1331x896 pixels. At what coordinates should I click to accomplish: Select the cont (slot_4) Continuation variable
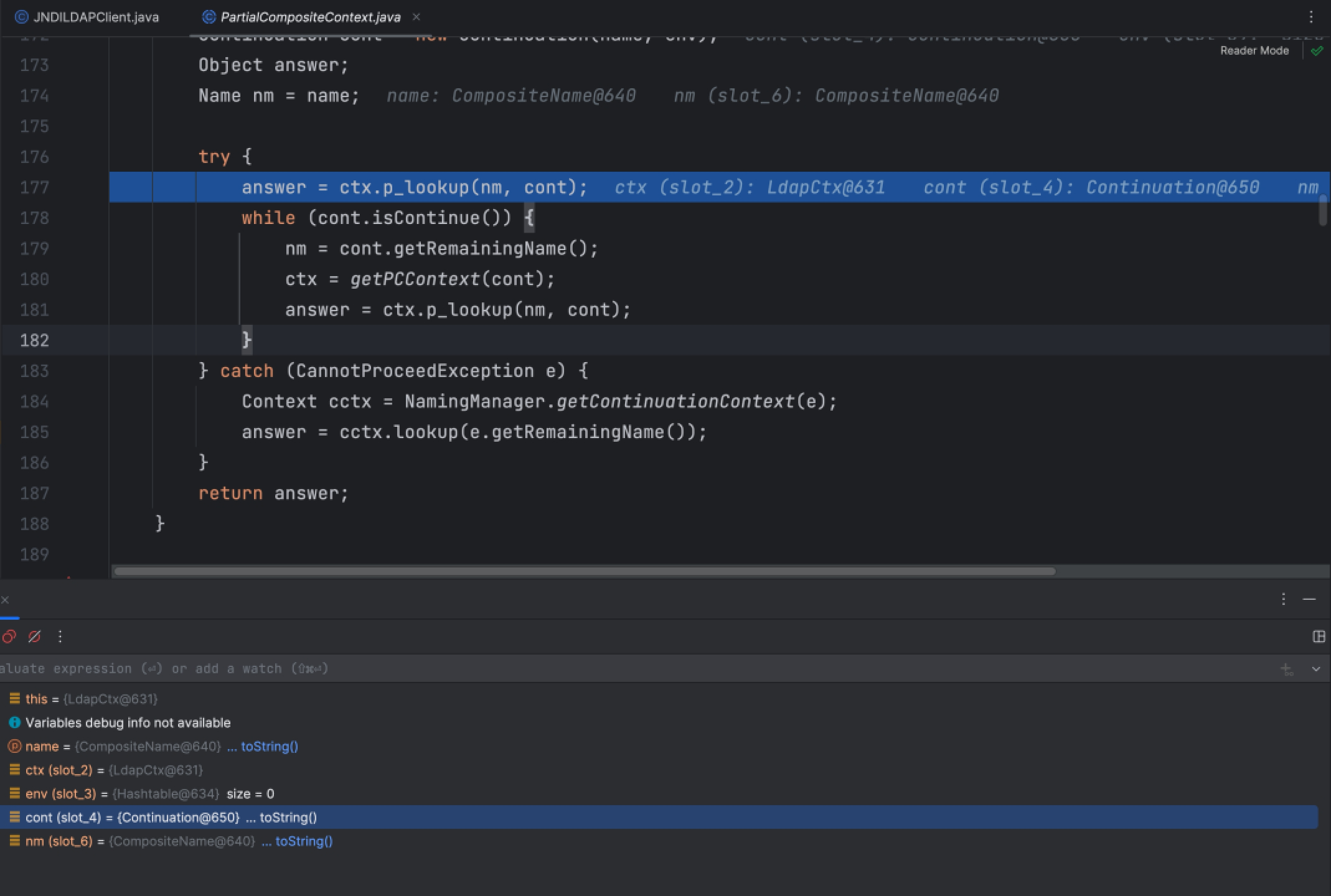coord(659,818)
